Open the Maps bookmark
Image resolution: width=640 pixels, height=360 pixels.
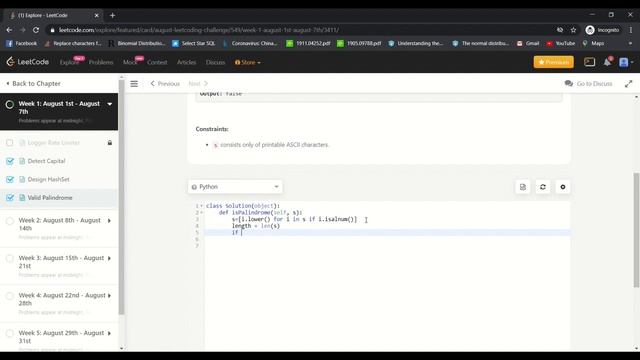(593, 43)
